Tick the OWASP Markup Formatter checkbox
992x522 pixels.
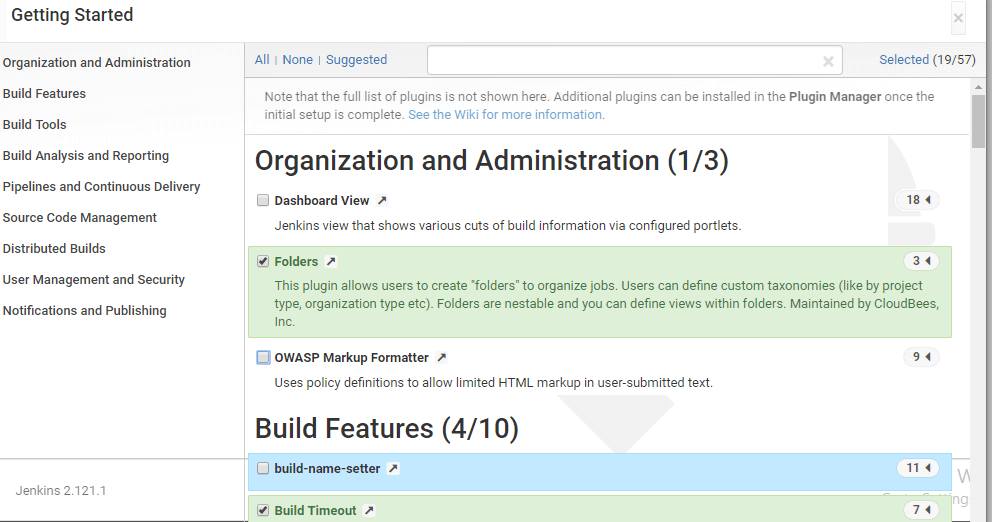[263, 358]
